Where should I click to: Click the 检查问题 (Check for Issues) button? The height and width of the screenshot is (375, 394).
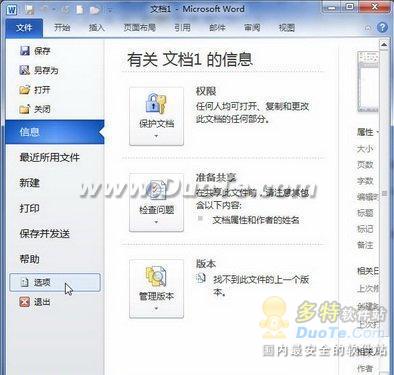(156, 202)
